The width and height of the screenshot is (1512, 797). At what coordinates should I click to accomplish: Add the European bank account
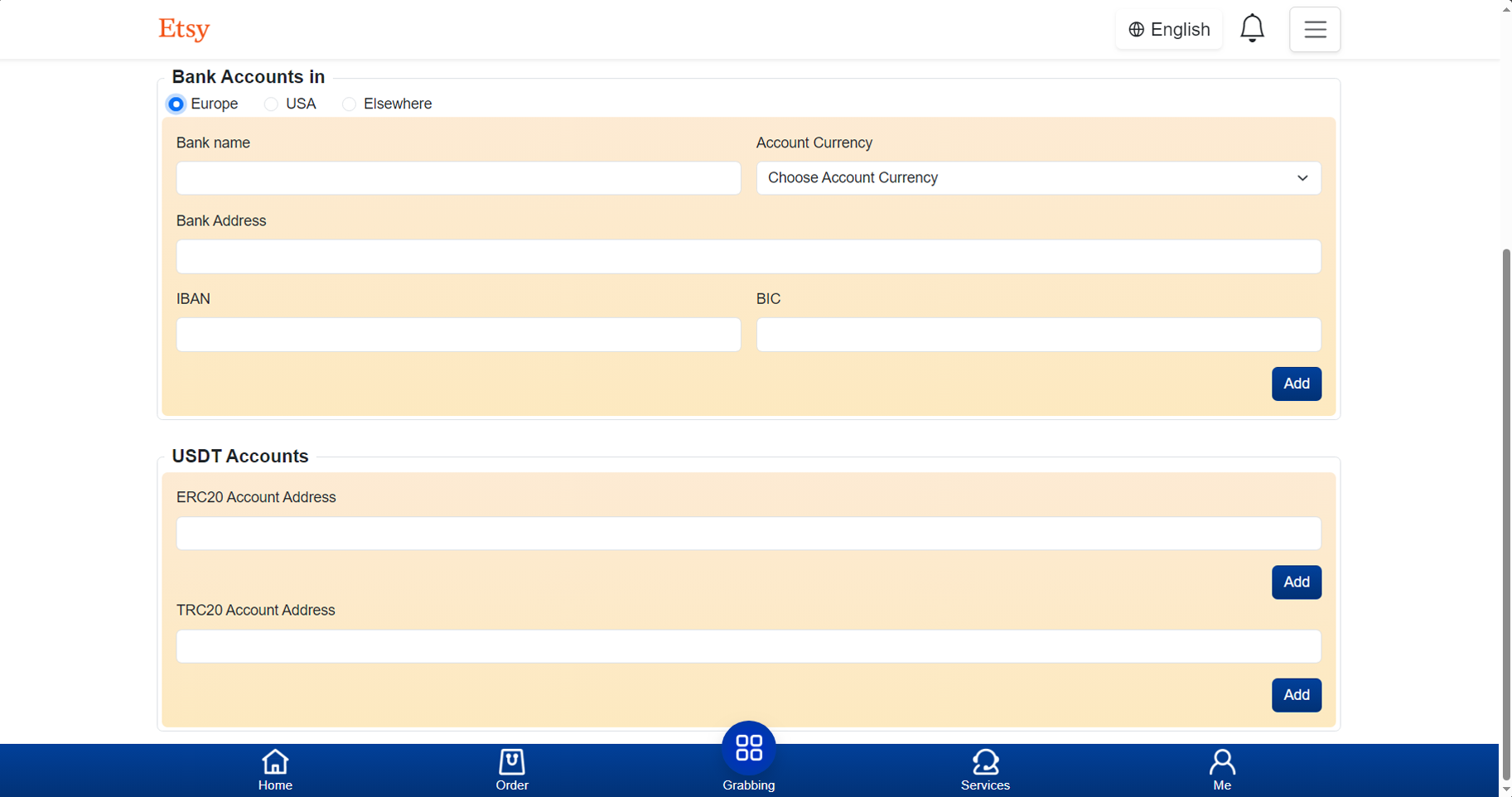coord(1296,384)
